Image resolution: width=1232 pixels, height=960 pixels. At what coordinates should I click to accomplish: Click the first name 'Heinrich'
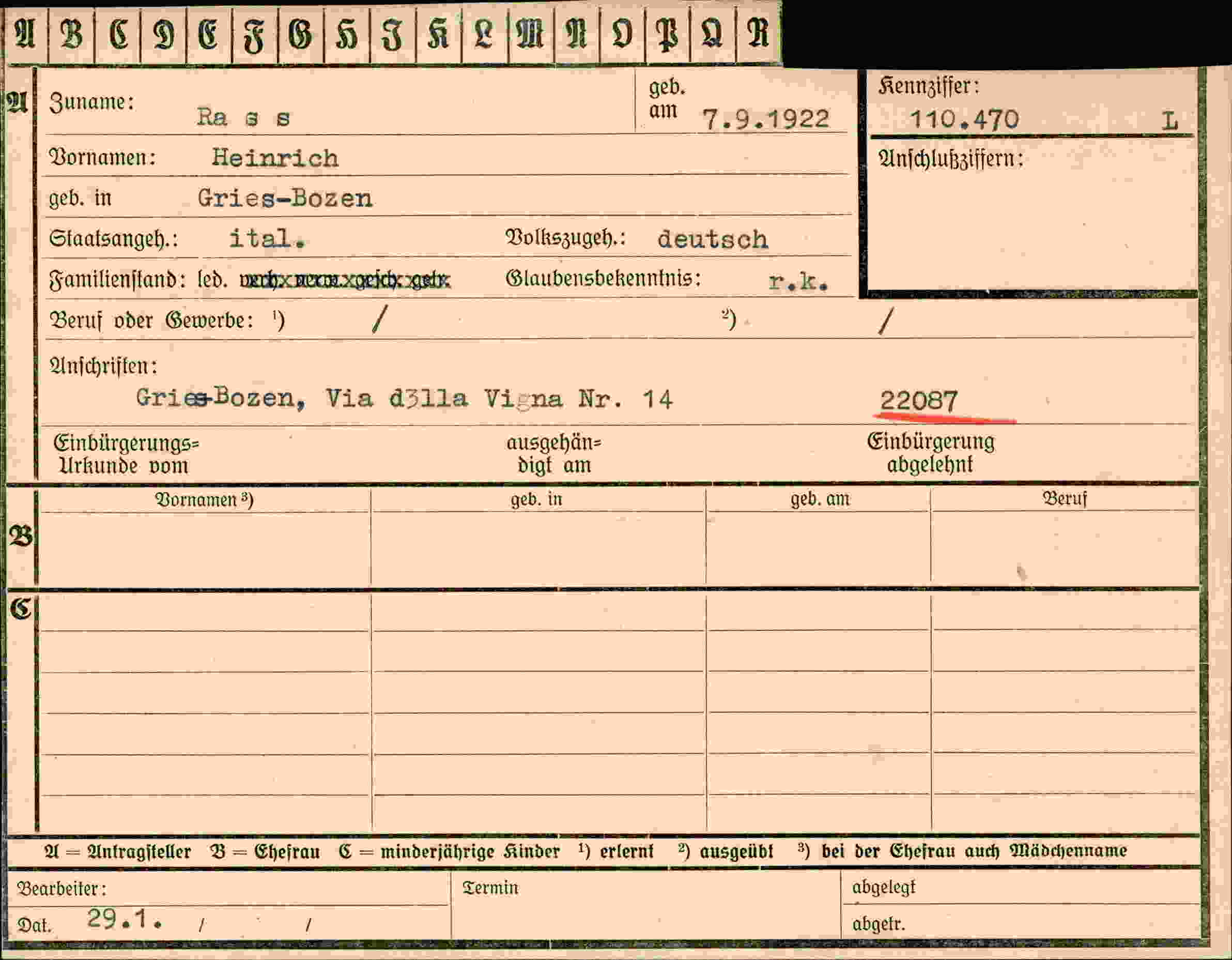(x=275, y=158)
